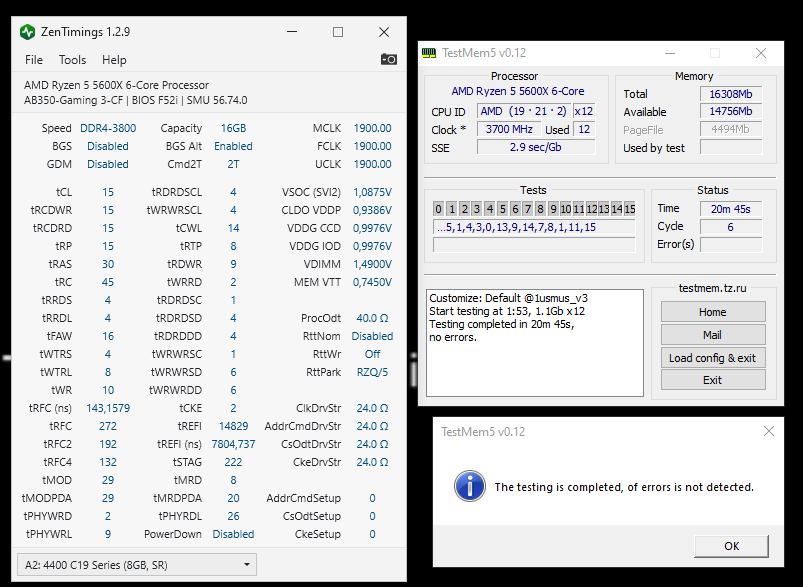This screenshot has width=803, height=587.
Task: Click the AMD Ryzen 5 5600X 6-Core label in TestMem5
Action: pos(517,91)
